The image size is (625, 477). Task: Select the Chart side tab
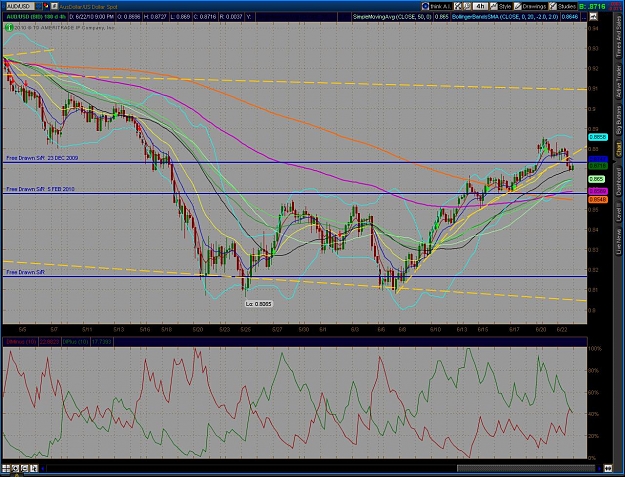(x=619, y=149)
